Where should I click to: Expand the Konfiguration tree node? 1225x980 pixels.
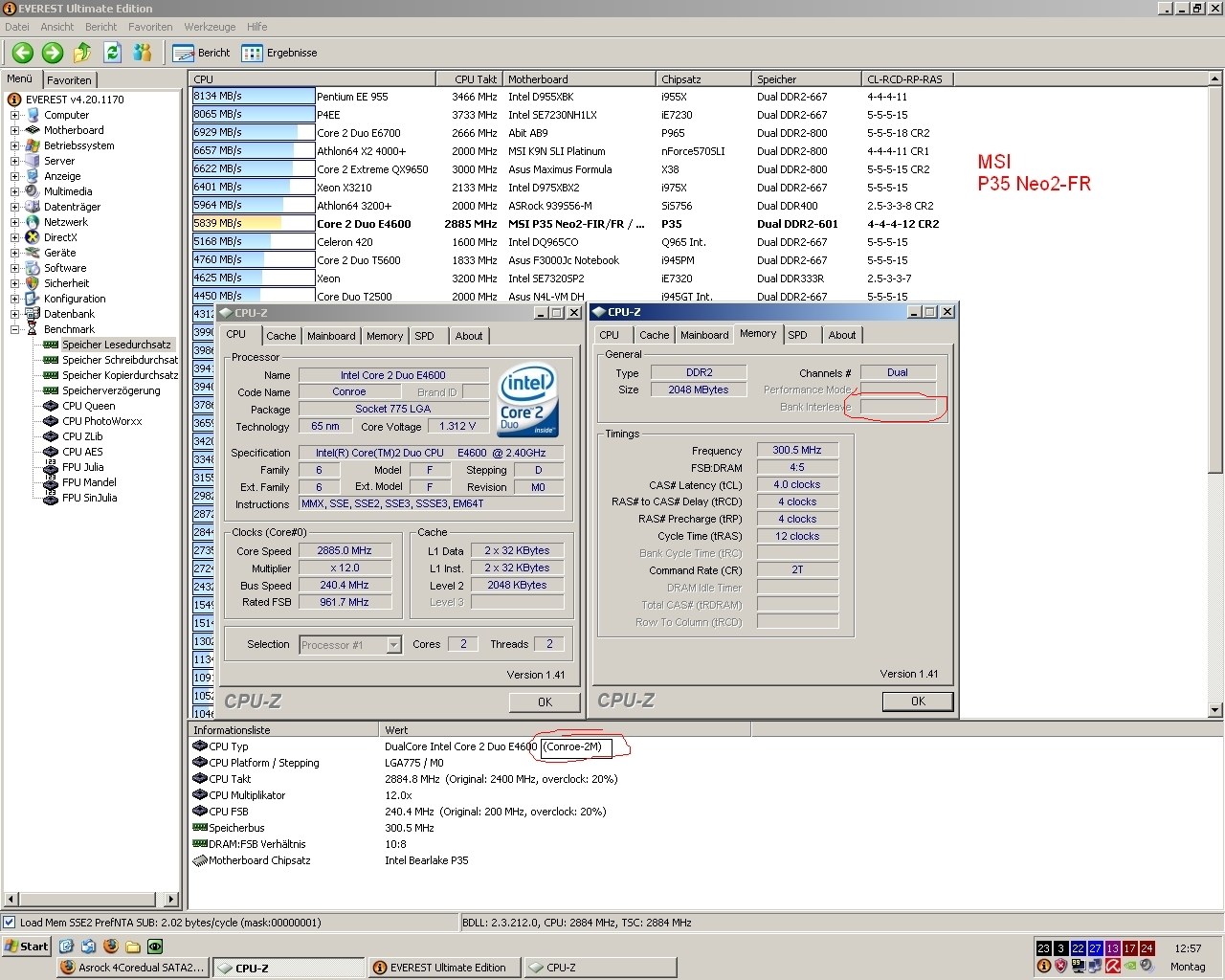click(14, 299)
